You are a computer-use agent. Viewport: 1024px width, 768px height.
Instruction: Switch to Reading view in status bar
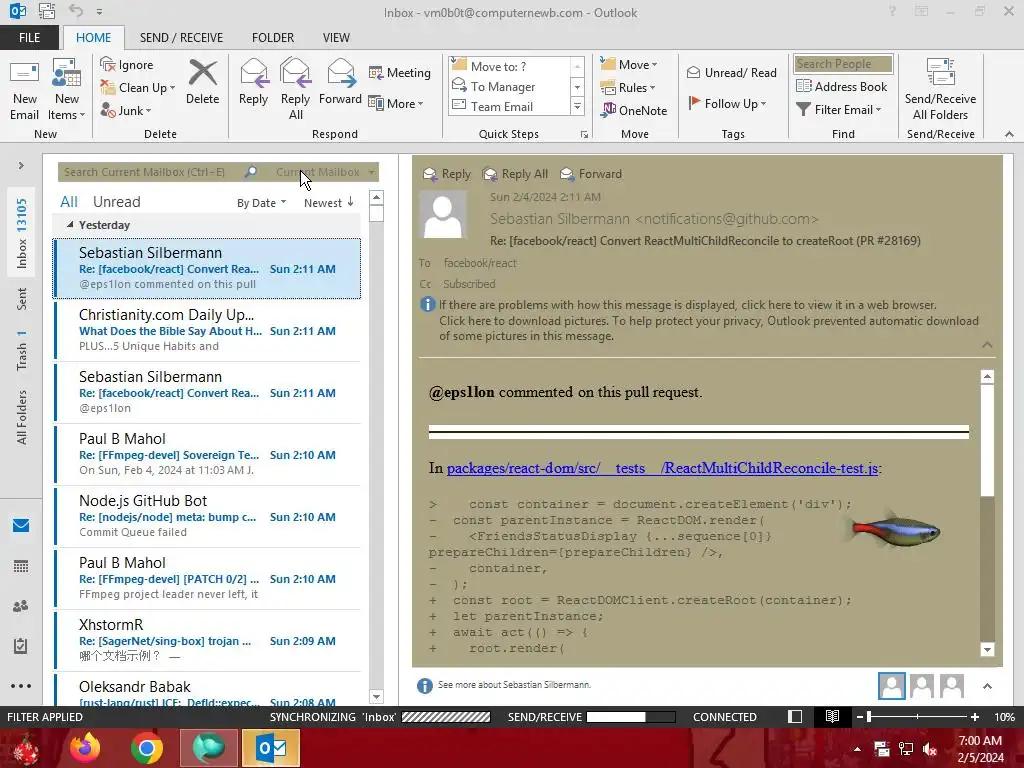(832, 716)
